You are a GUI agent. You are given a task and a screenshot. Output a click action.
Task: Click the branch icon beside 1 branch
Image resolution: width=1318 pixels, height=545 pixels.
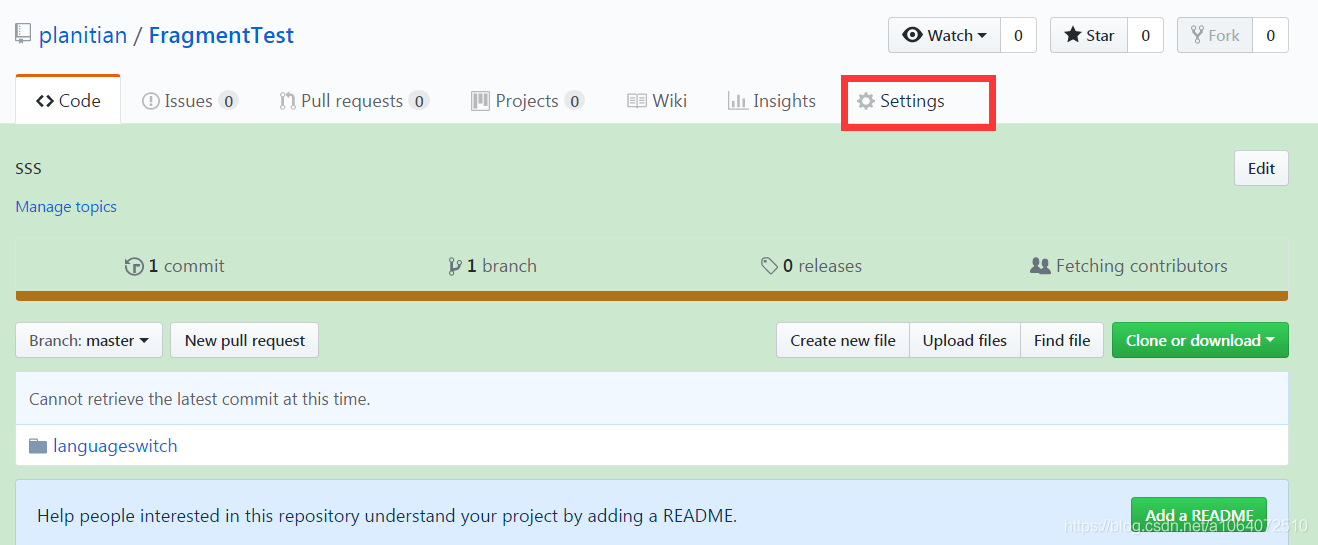coord(455,266)
